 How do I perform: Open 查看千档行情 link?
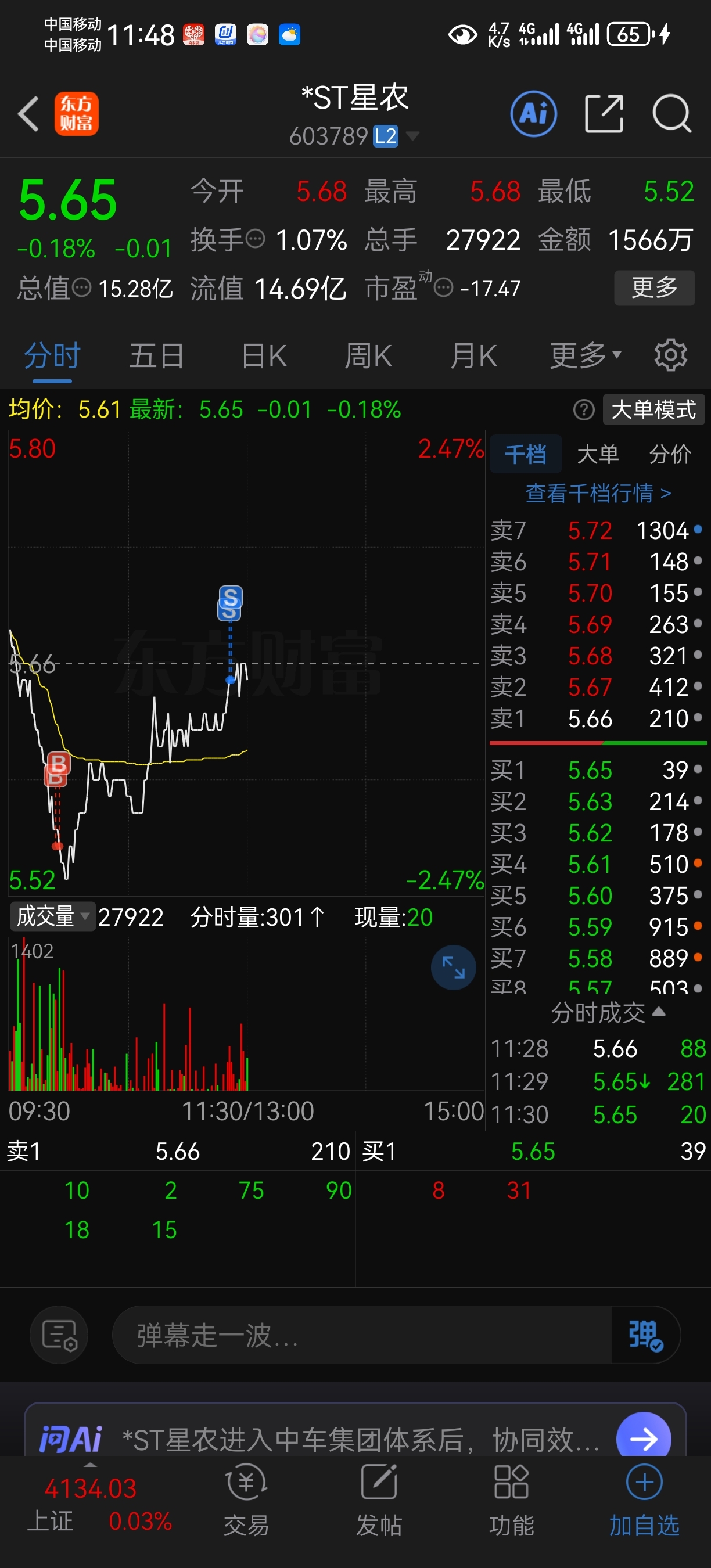598,493
